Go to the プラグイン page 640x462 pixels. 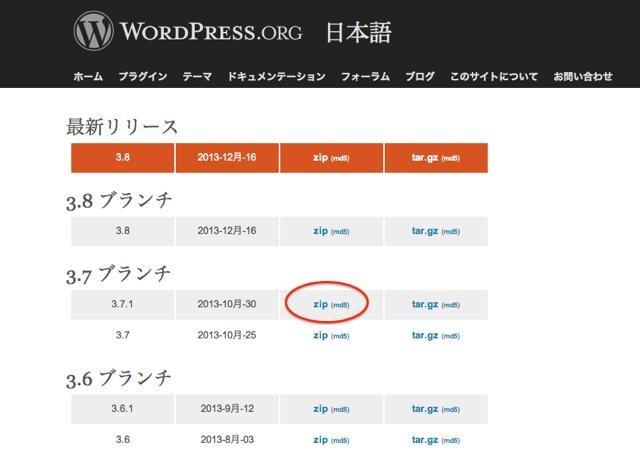pos(142,76)
